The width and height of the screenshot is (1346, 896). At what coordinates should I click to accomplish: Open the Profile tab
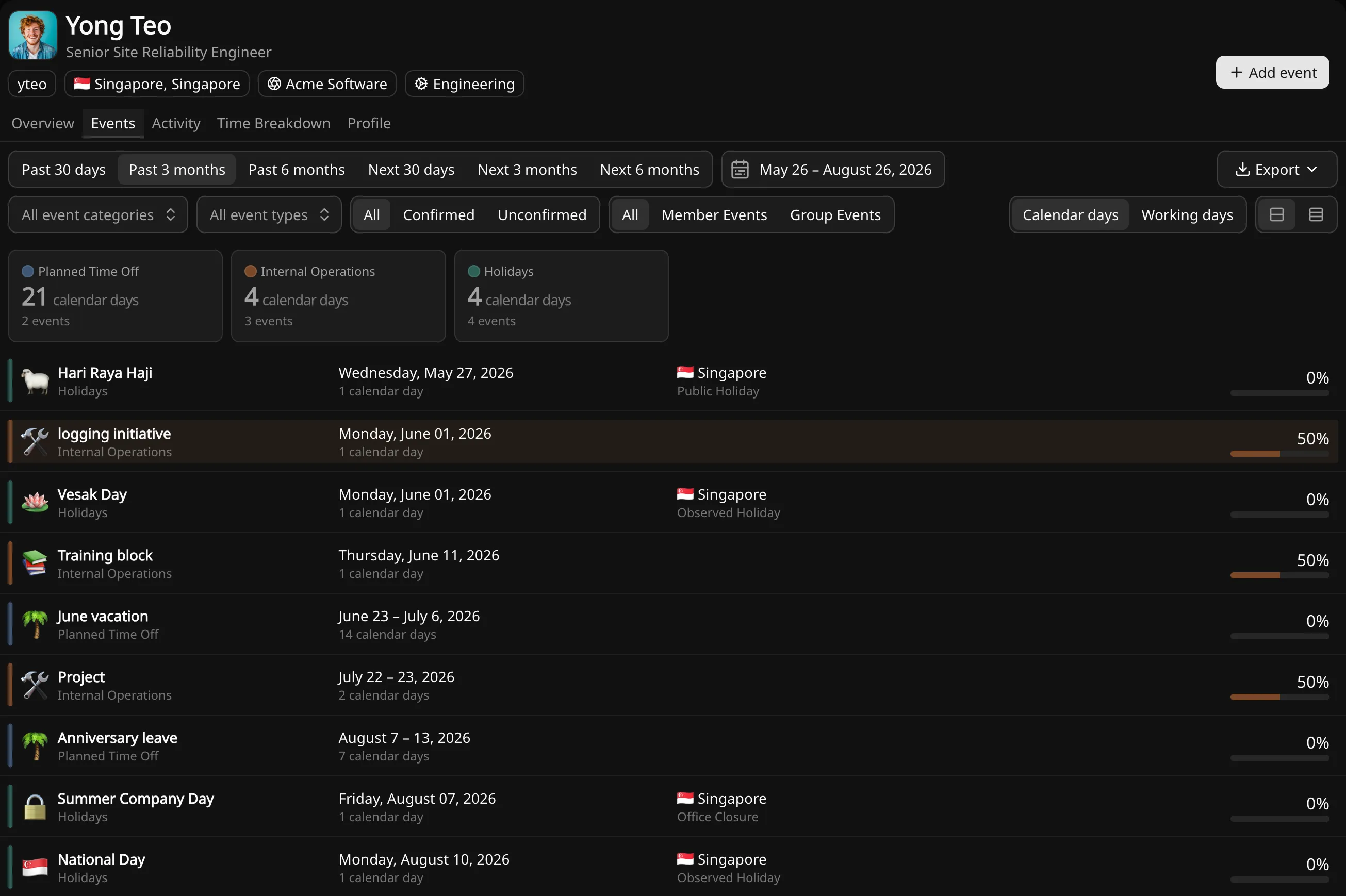click(x=369, y=123)
